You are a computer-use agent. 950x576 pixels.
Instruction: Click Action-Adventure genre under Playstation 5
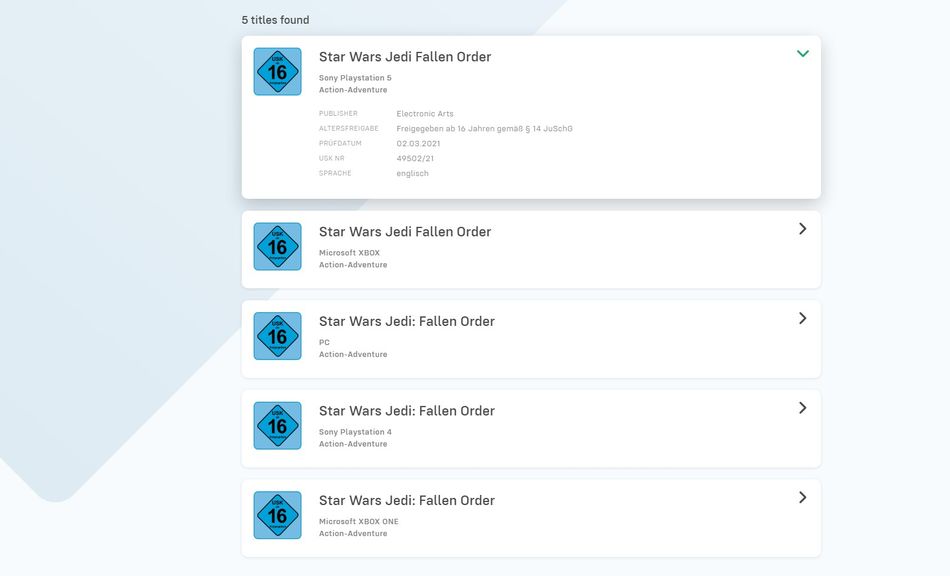pyautogui.click(x=353, y=90)
